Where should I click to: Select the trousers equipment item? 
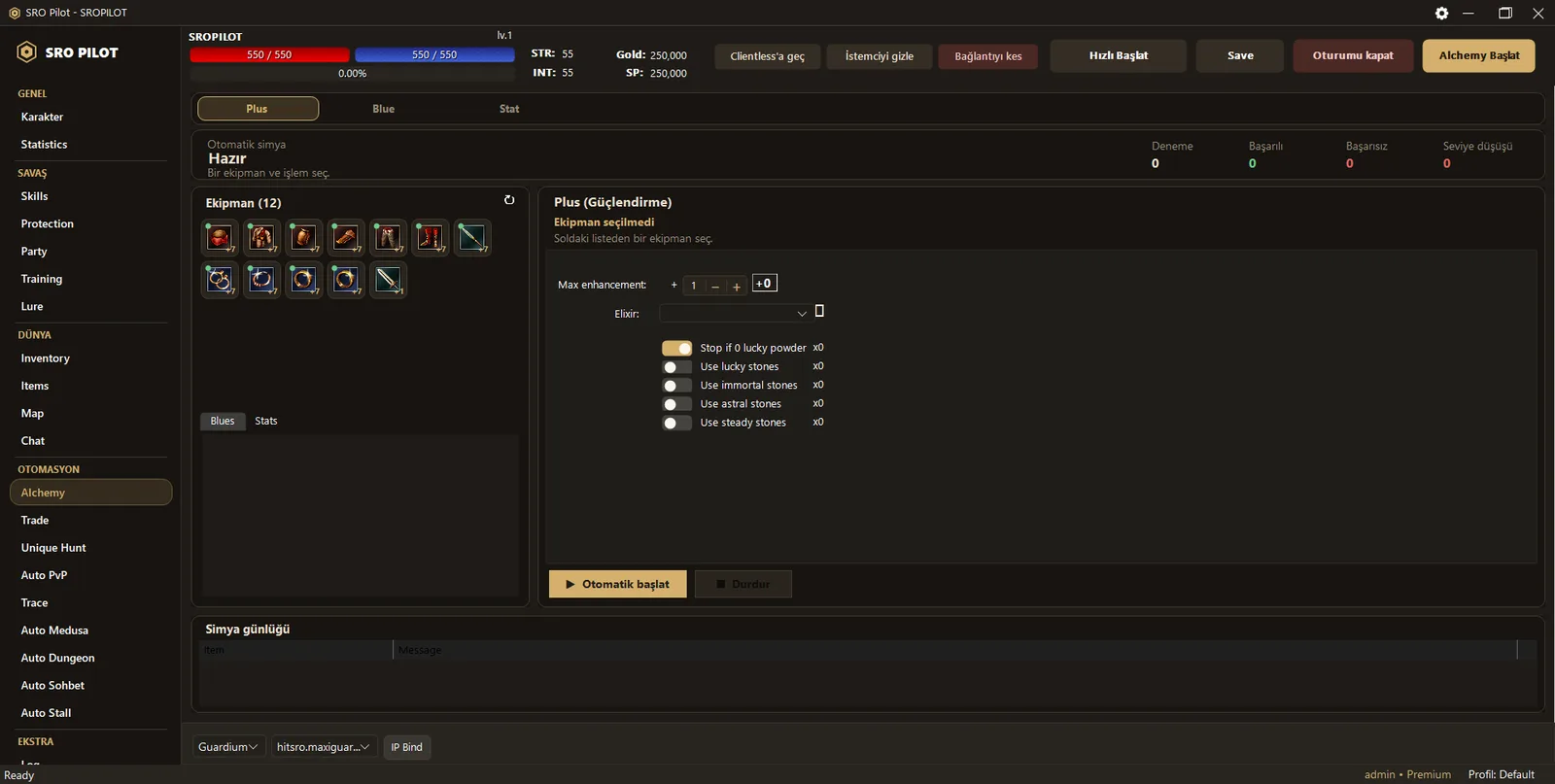388,237
